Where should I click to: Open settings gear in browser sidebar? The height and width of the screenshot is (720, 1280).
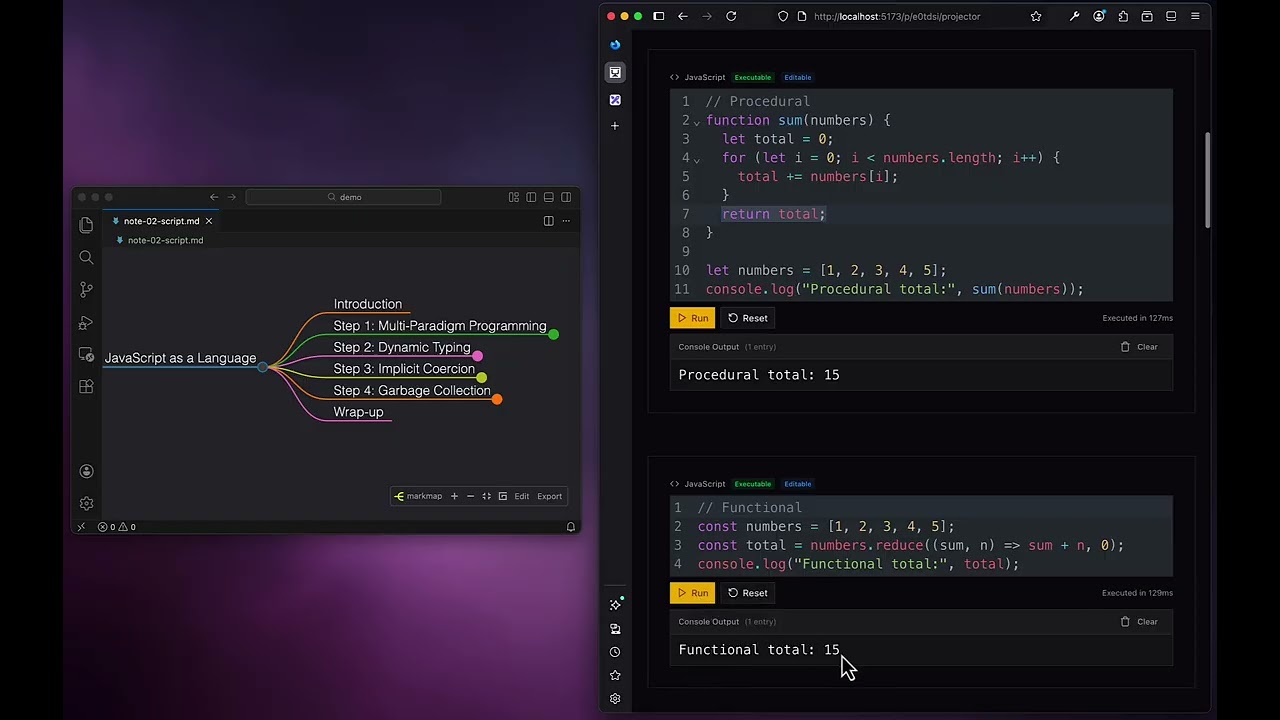(x=615, y=699)
